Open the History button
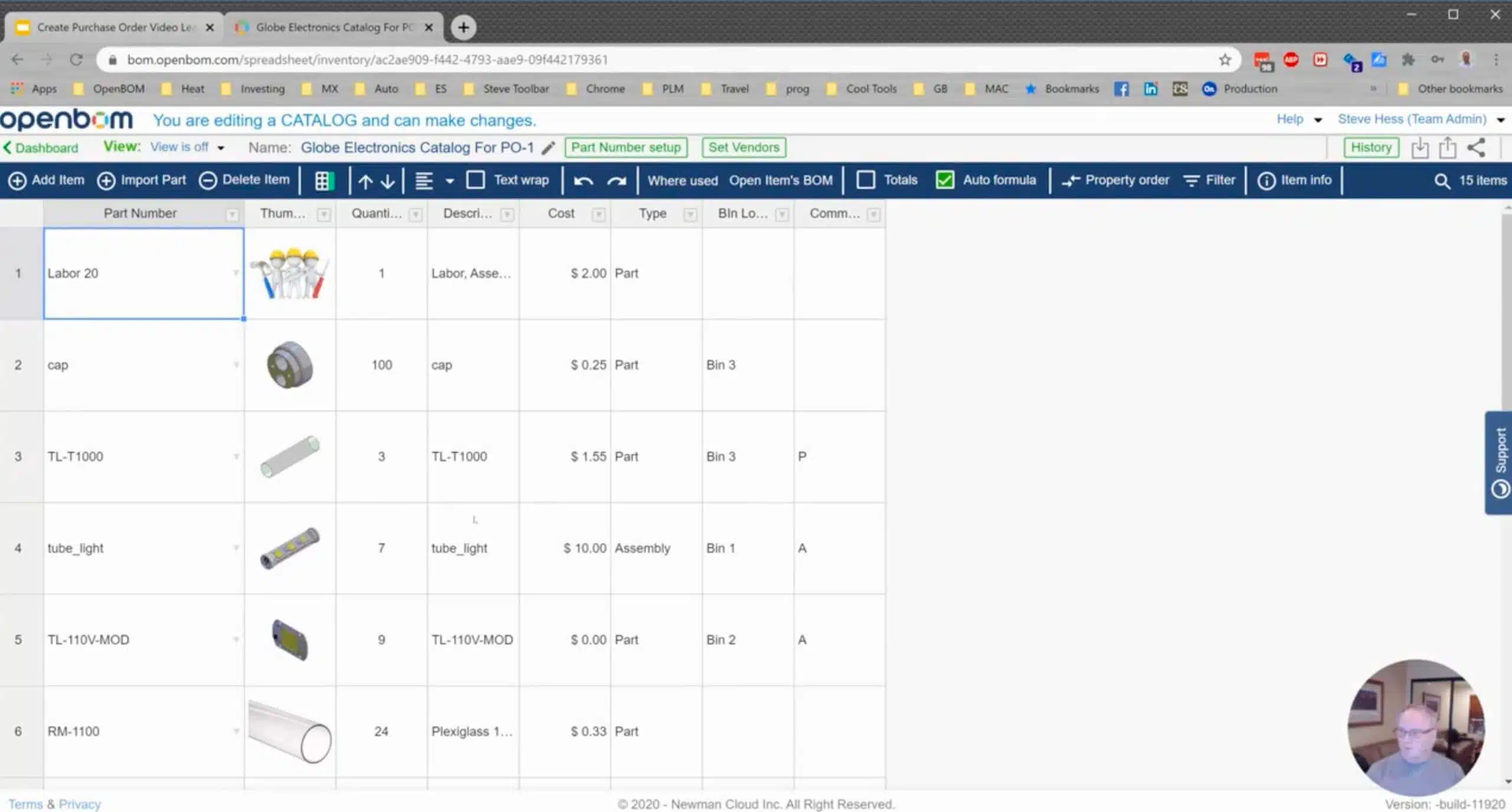This screenshot has width=1512, height=812. click(1371, 147)
